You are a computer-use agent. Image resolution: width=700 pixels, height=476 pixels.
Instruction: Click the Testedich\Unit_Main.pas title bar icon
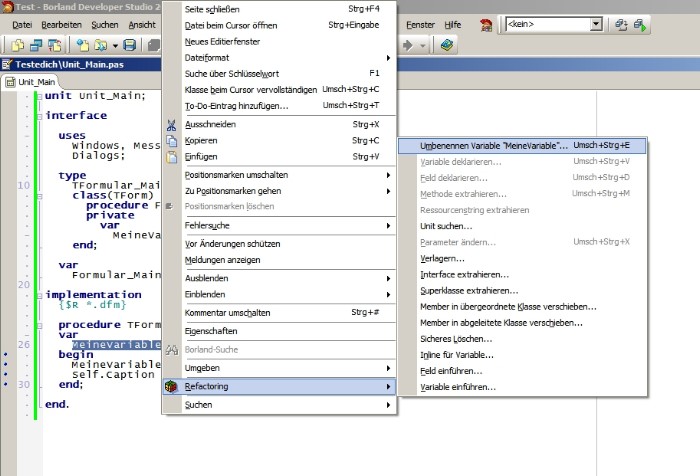pyautogui.click(x=6, y=64)
